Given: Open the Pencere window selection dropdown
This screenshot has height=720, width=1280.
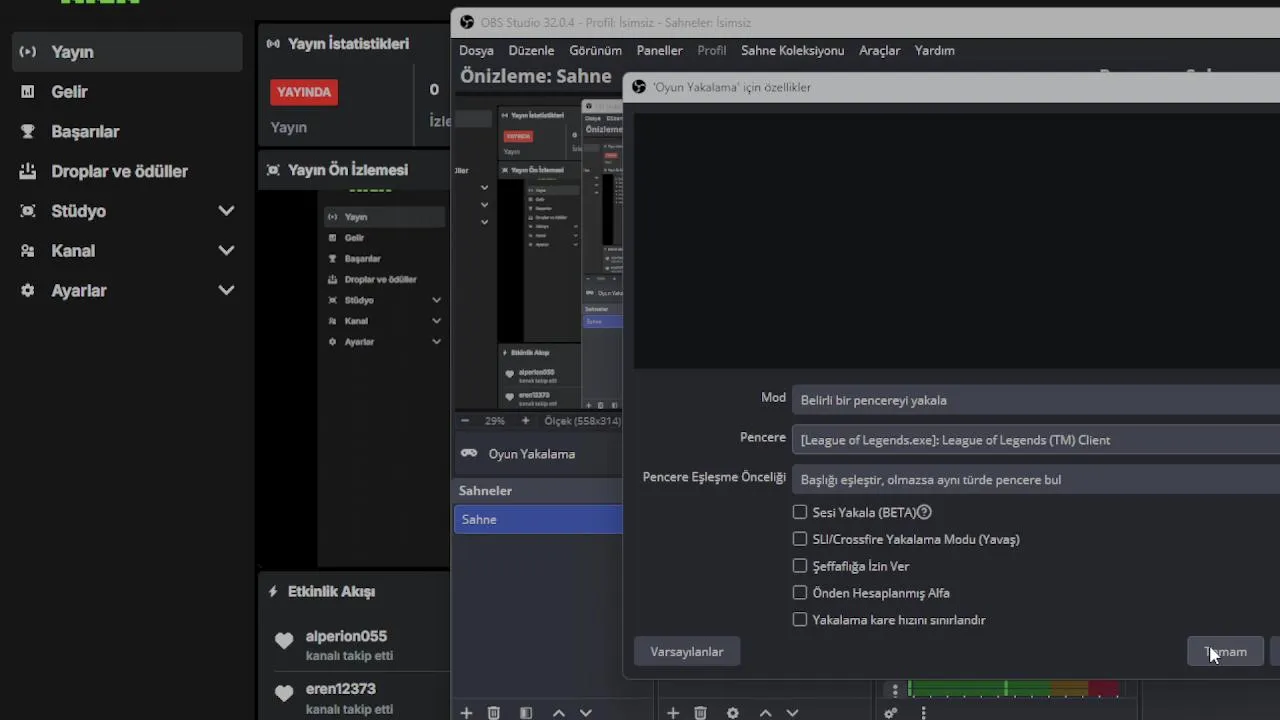Looking at the screenshot, I should 1036,440.
